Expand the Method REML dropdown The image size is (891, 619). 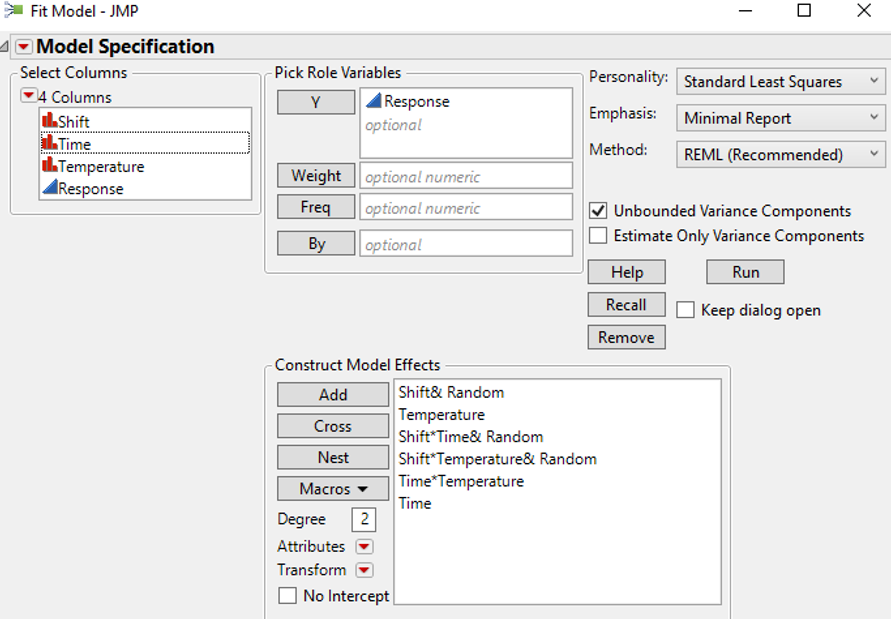tap(780, 155)
